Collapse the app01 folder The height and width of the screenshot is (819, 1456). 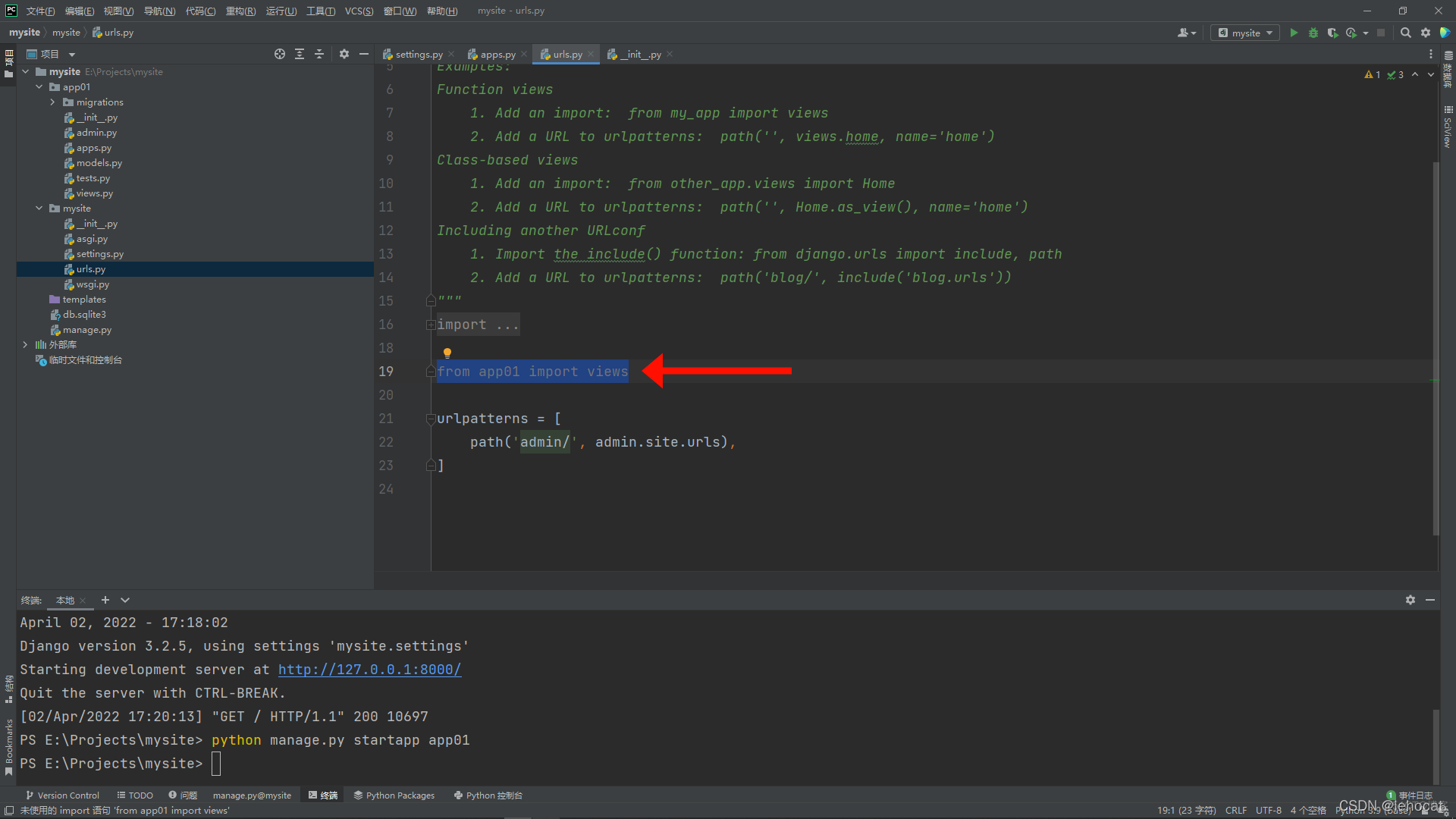point(39,87)
